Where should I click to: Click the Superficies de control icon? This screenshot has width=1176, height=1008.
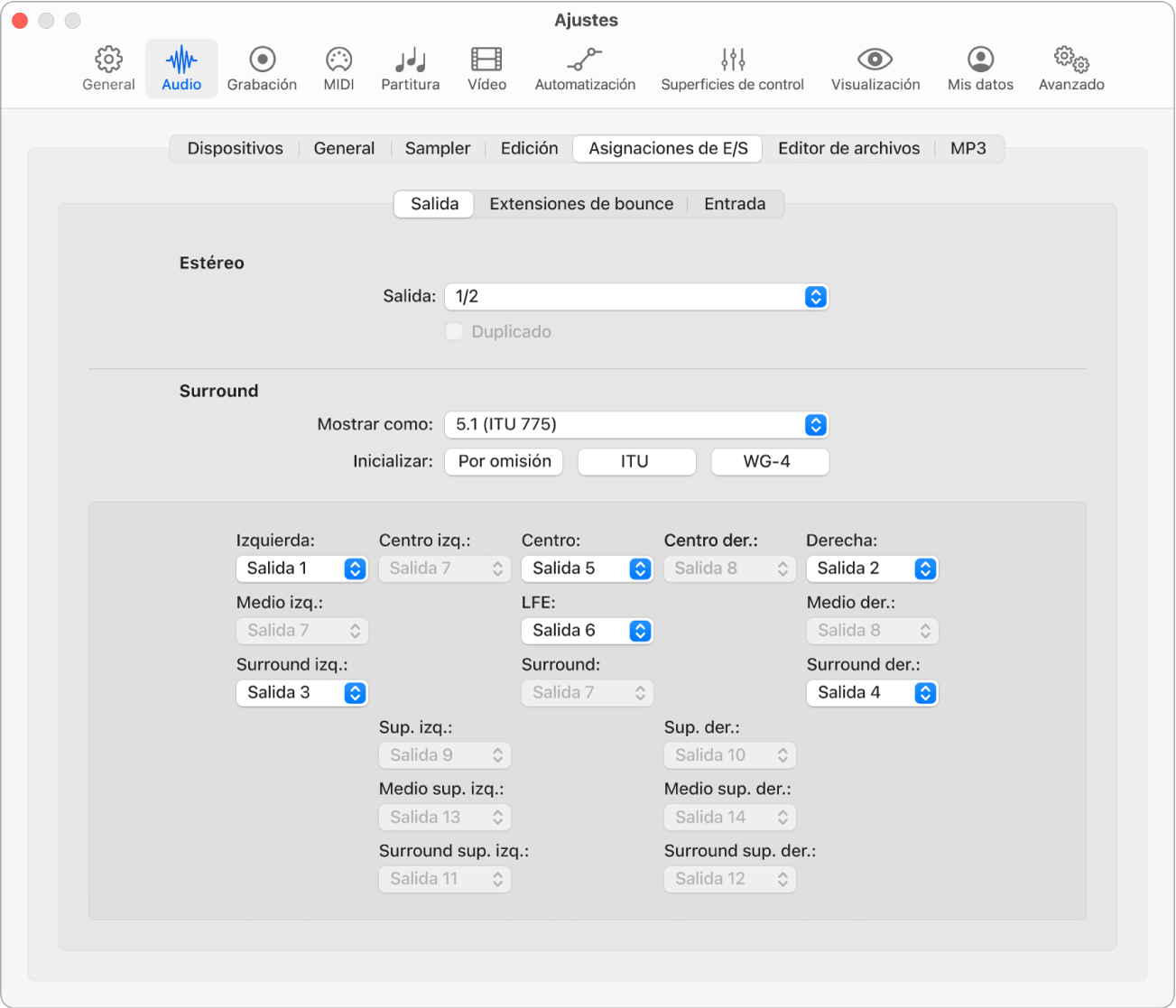[732, 69]
